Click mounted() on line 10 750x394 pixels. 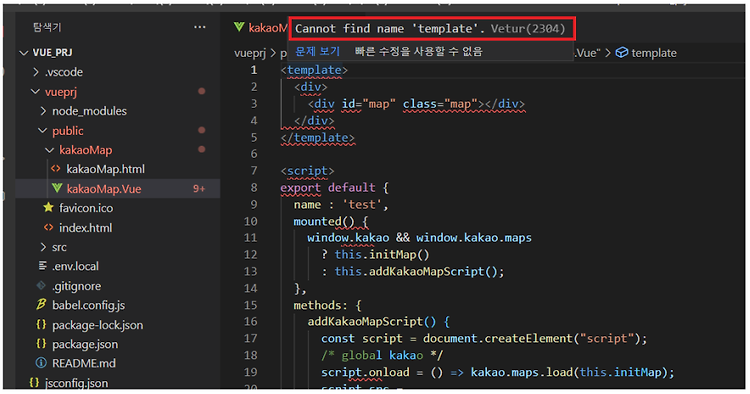point(324,221)
